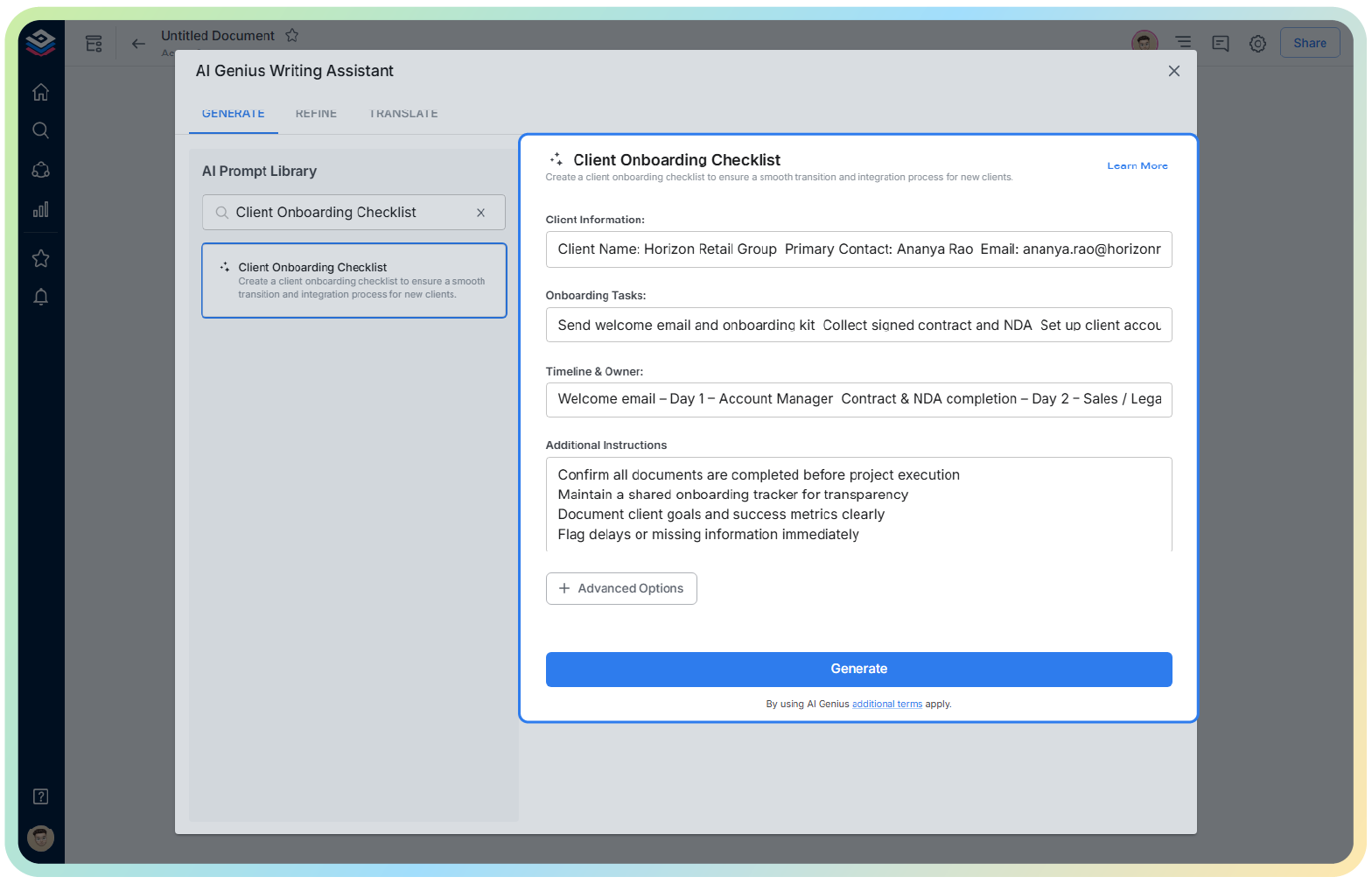
Task: Open the analytics bar chart icon
Action: pyautogui.click(x=40, y=210)
